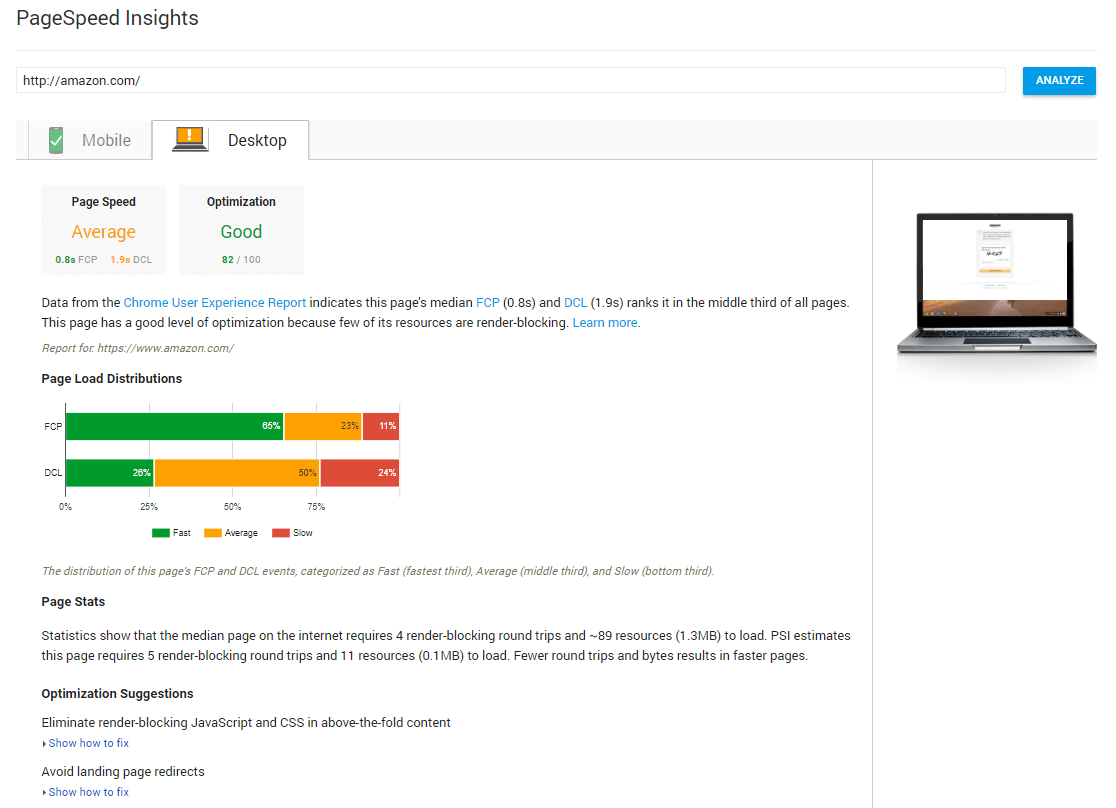The width and height of the screenshot is (1116, 808).
Task: Expand 'Show how to fix' under landing page redirects
Action: pyautogui.click(x=88, y=792)
